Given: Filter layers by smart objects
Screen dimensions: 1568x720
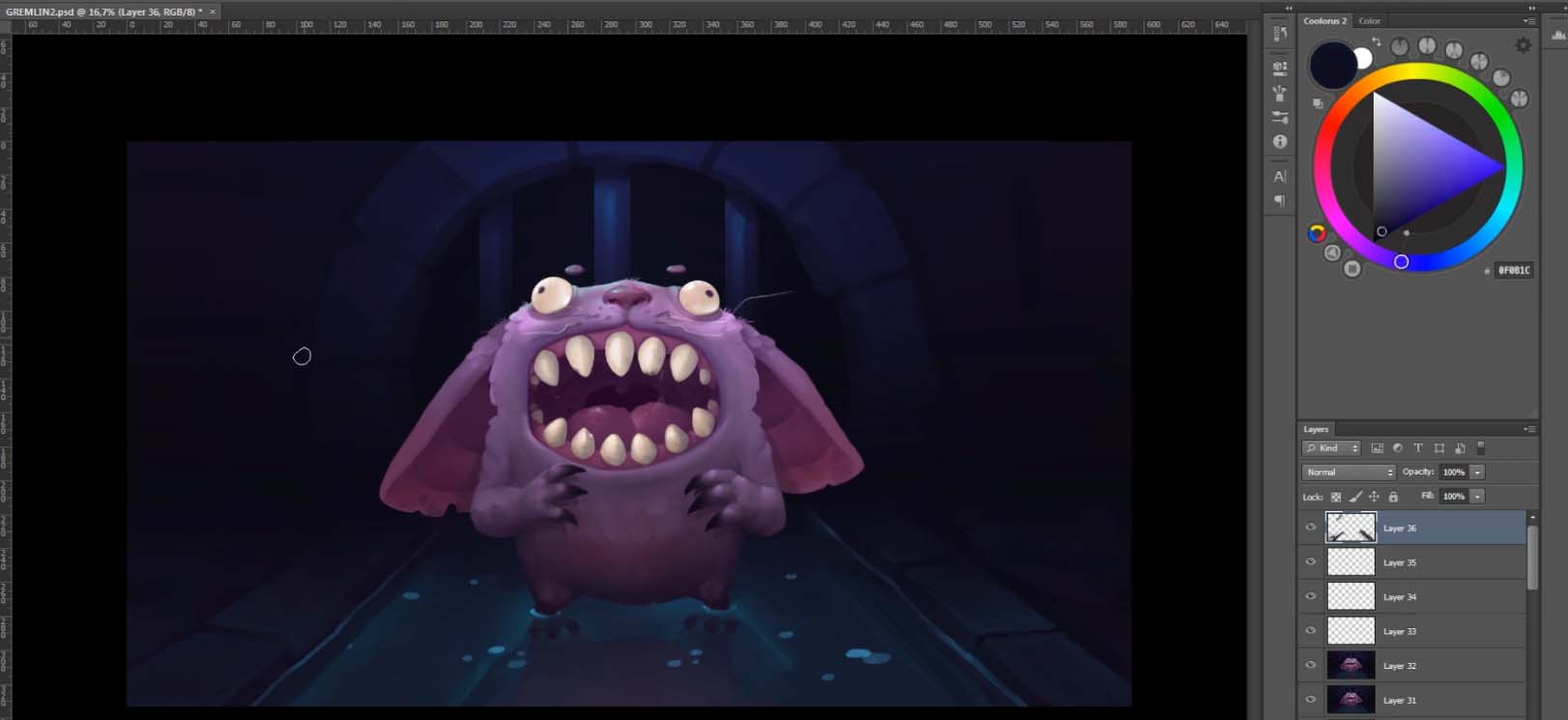Looking at the screenshot, I should pos(1460,448).
